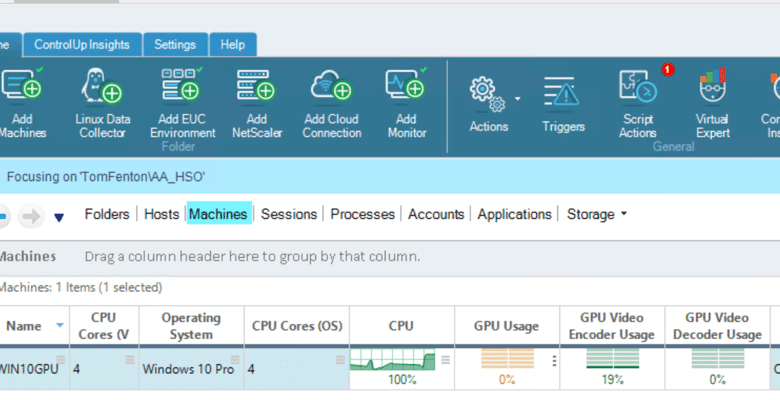Sort by GPU Video Encoder Usage column
780x400 pixels.
(x=612, y=326)
